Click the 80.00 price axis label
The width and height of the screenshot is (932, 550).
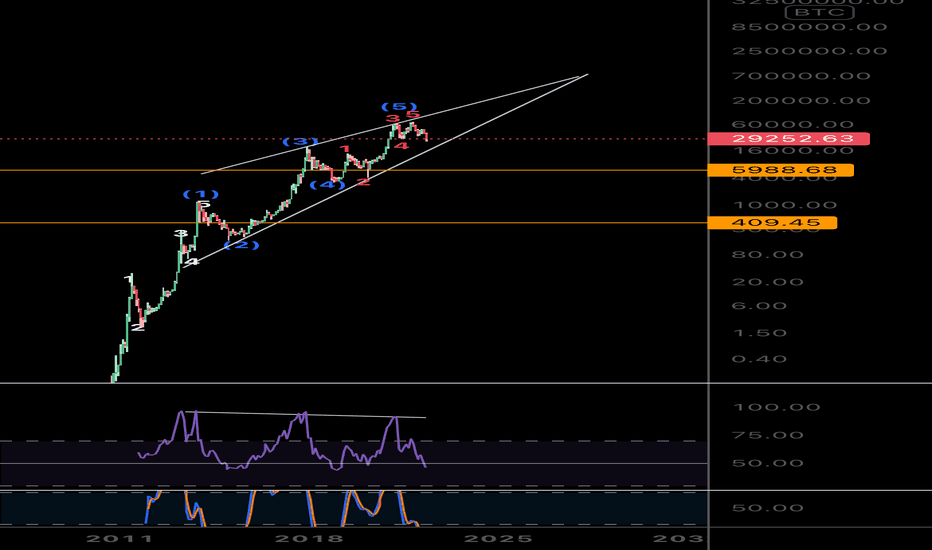(x=768, y=254)
